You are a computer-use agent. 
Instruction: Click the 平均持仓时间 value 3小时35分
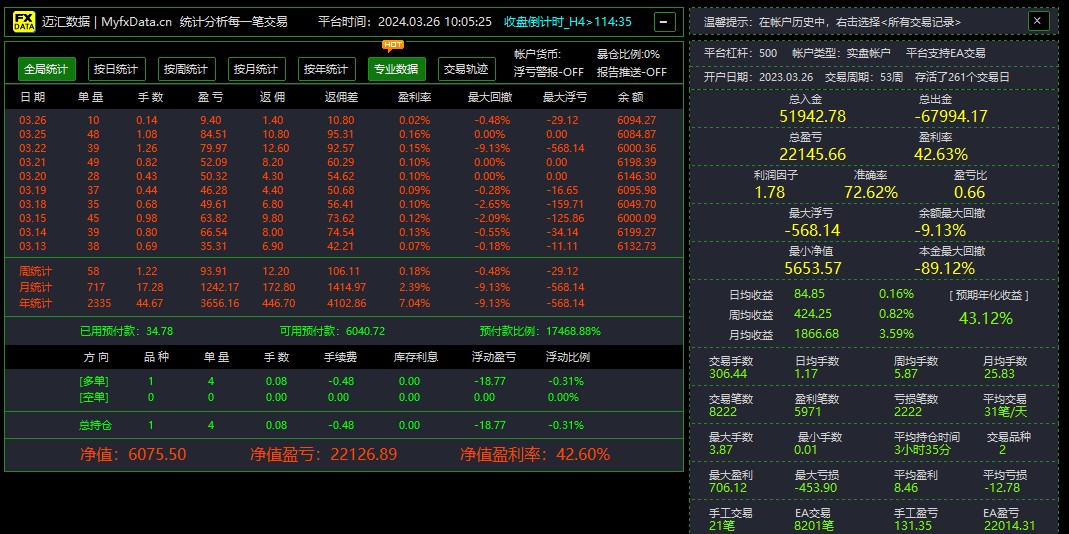pyautogui.click(x=922, y=450)
